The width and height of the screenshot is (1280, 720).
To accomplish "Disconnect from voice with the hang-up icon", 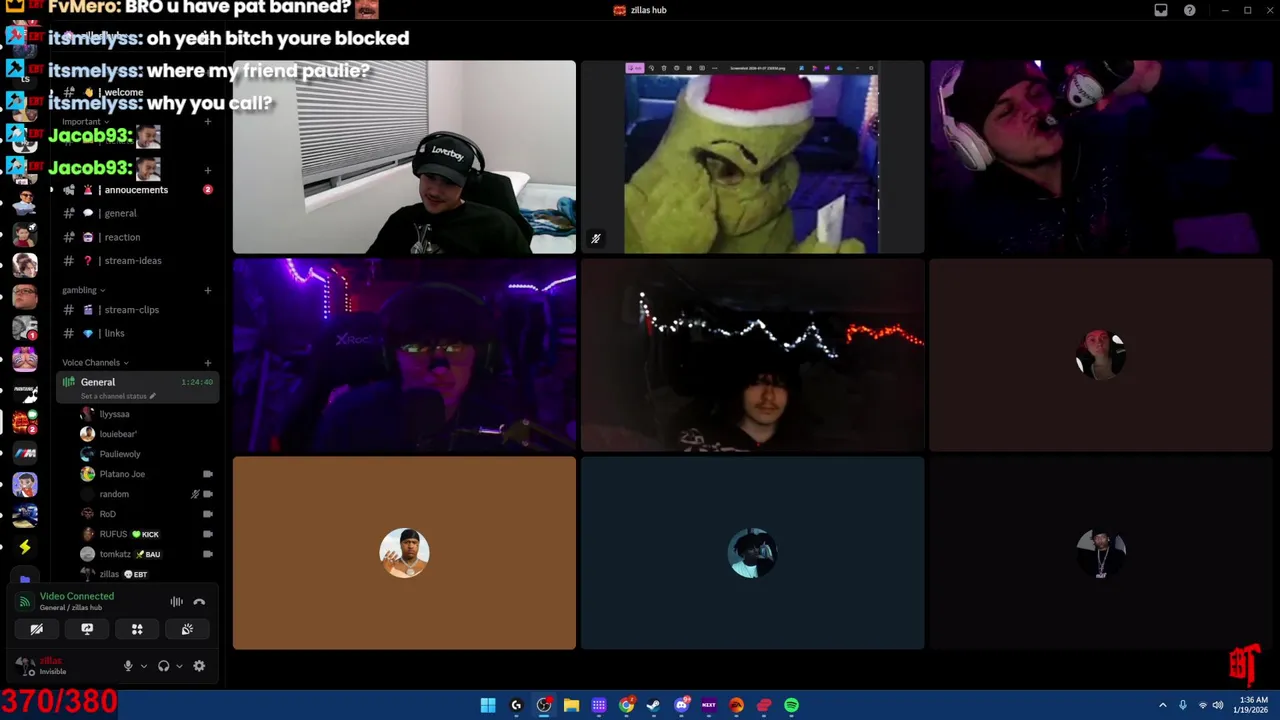I will click(x=199, y=602).
